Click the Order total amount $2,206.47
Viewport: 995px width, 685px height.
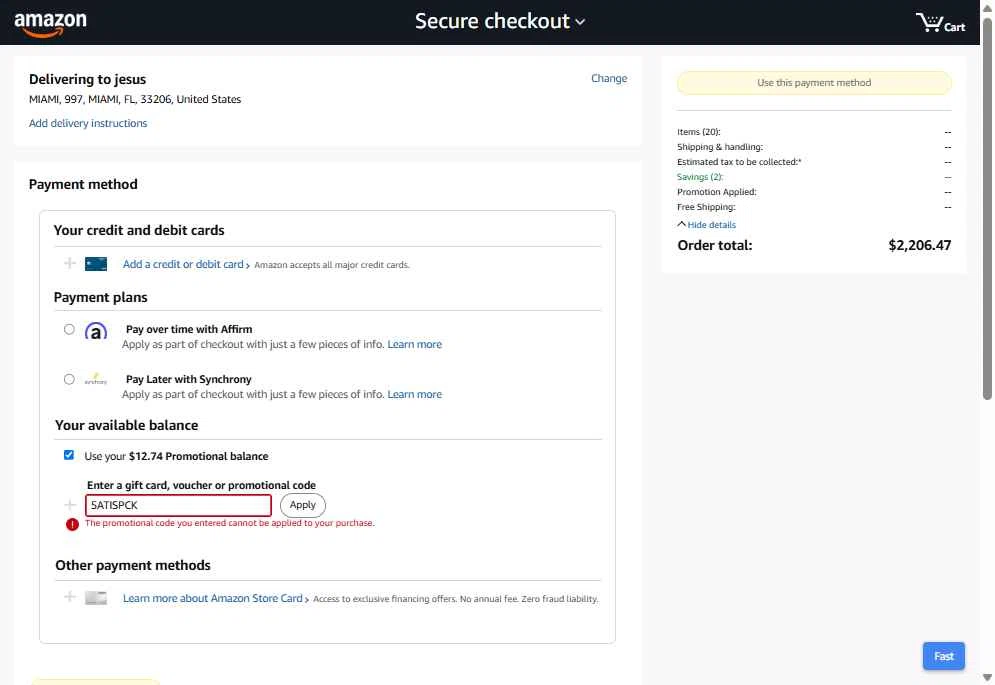pyautogui.click(x=919, y=245)
